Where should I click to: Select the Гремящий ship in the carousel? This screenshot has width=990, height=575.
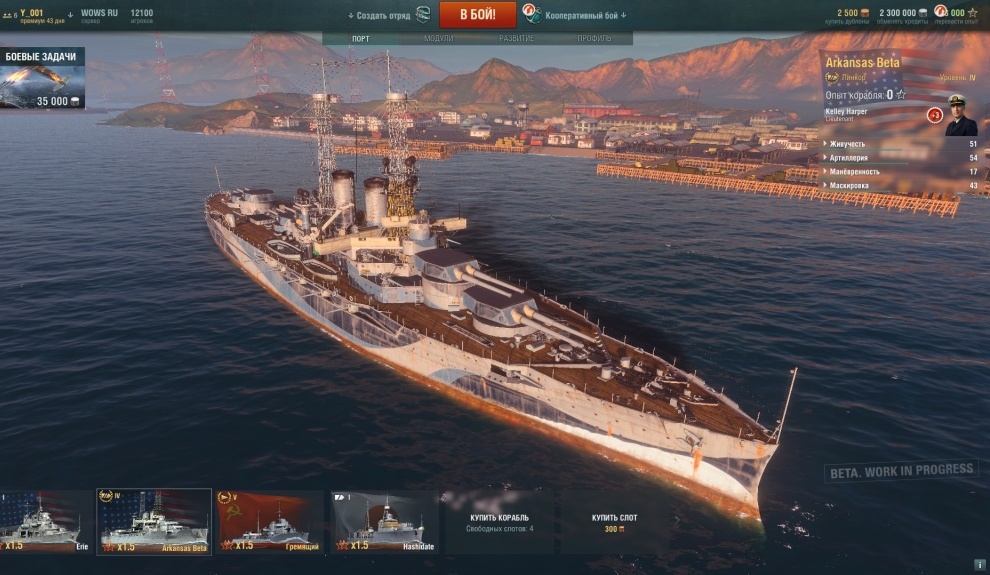[270, 522]
